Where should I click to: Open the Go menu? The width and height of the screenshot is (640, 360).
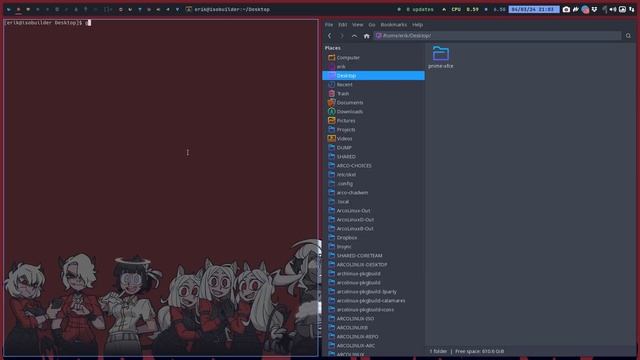372,25
